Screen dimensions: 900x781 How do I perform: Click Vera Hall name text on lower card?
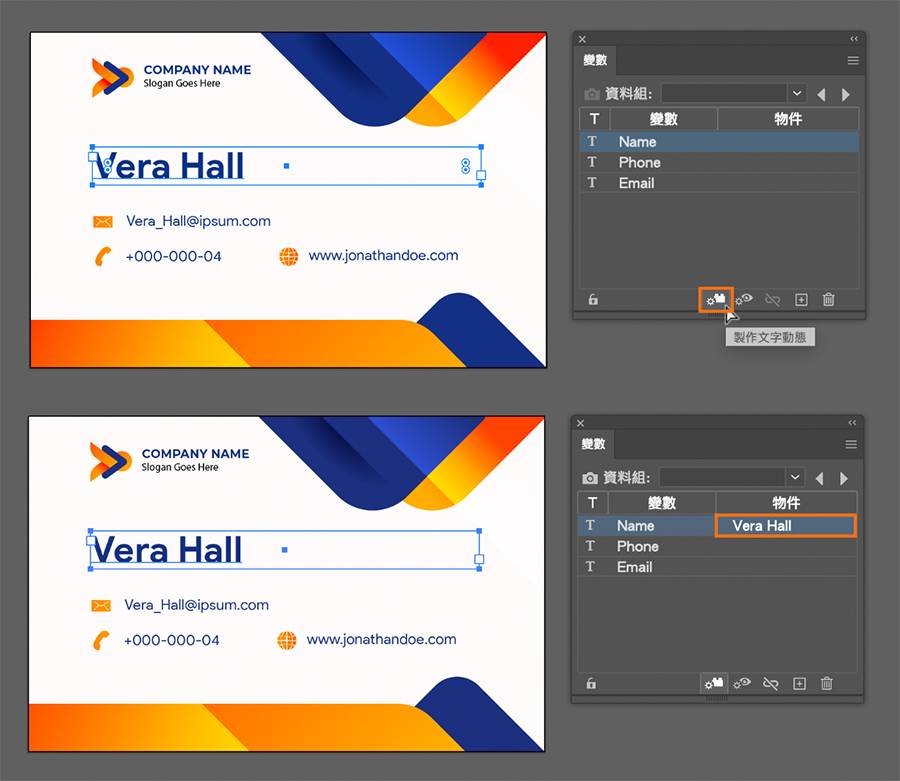click(168, 550)
